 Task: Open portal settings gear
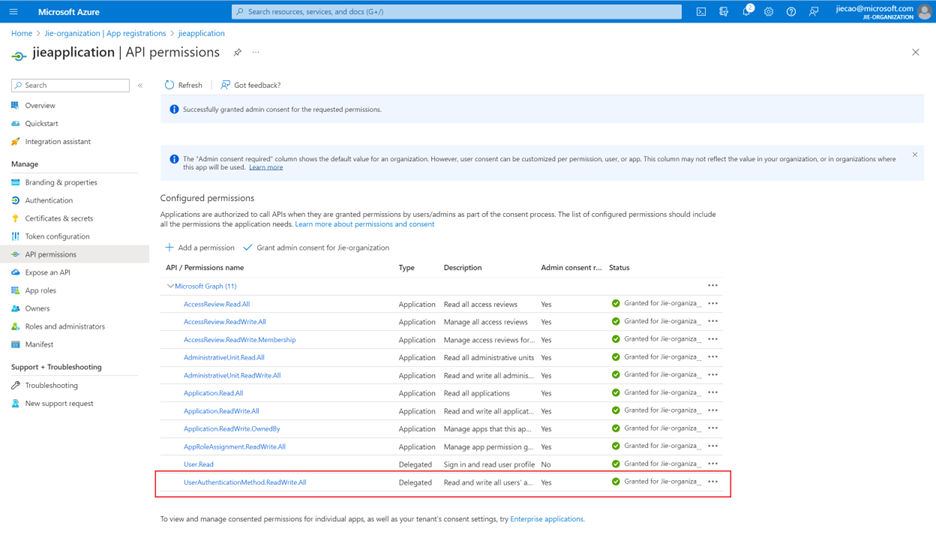768,11
